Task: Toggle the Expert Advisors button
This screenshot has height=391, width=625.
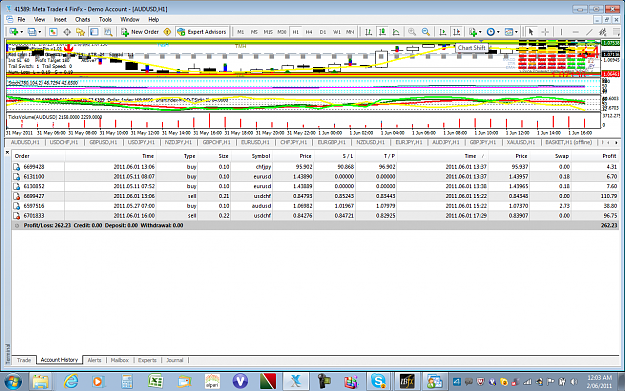Action: (202, 32)
